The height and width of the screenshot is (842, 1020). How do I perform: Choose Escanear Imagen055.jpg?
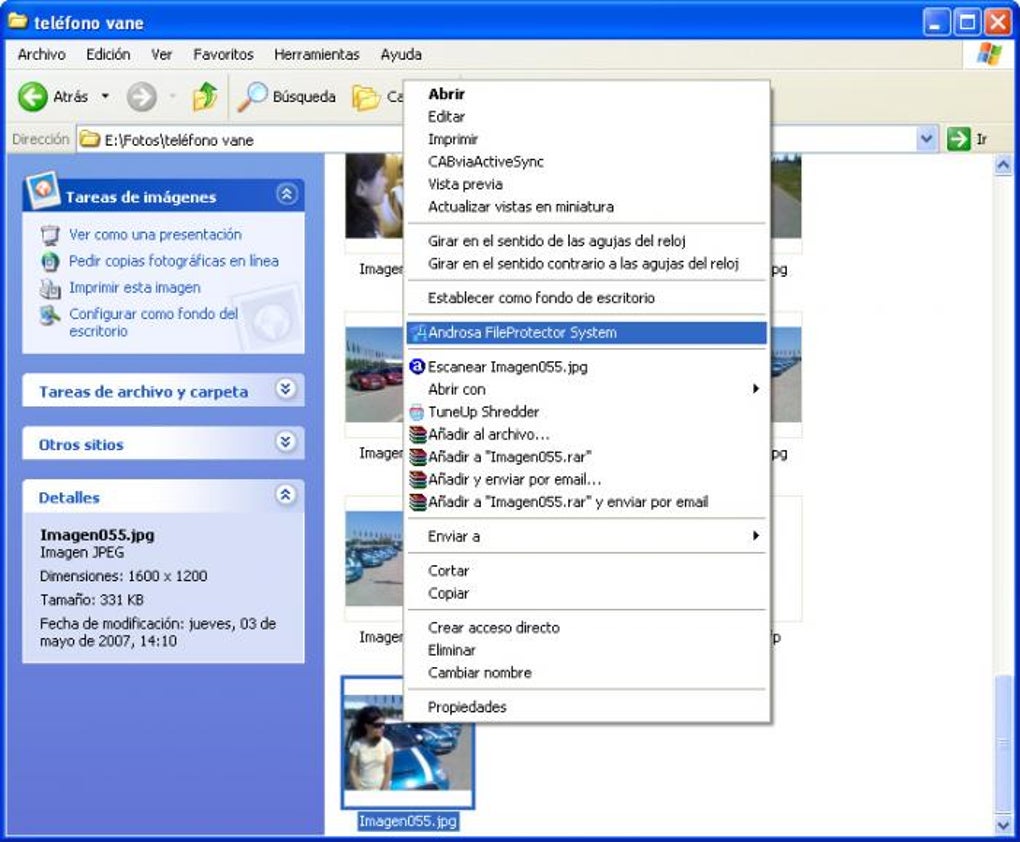(586, 367)
